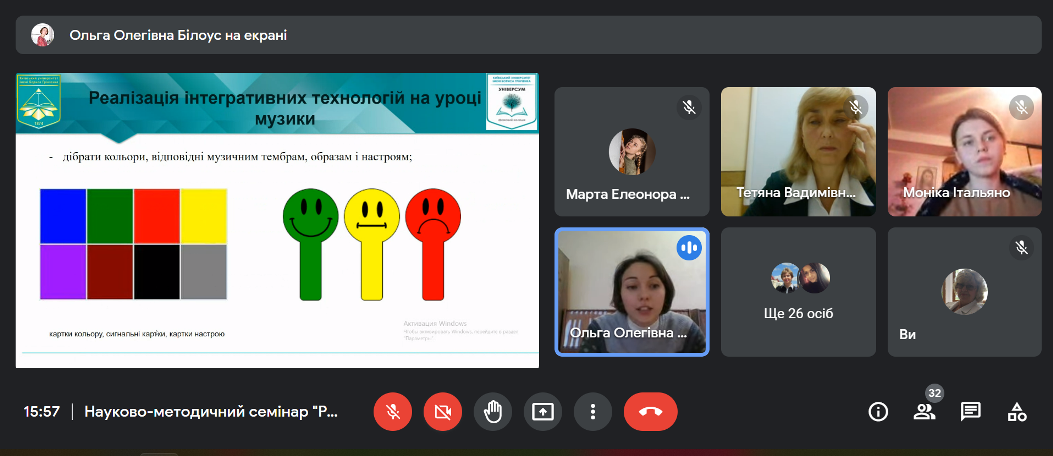Click the muted mic icon on the 'Ви' tile
Viewport: 1053px width, 456px height.
coord(1021,248)
